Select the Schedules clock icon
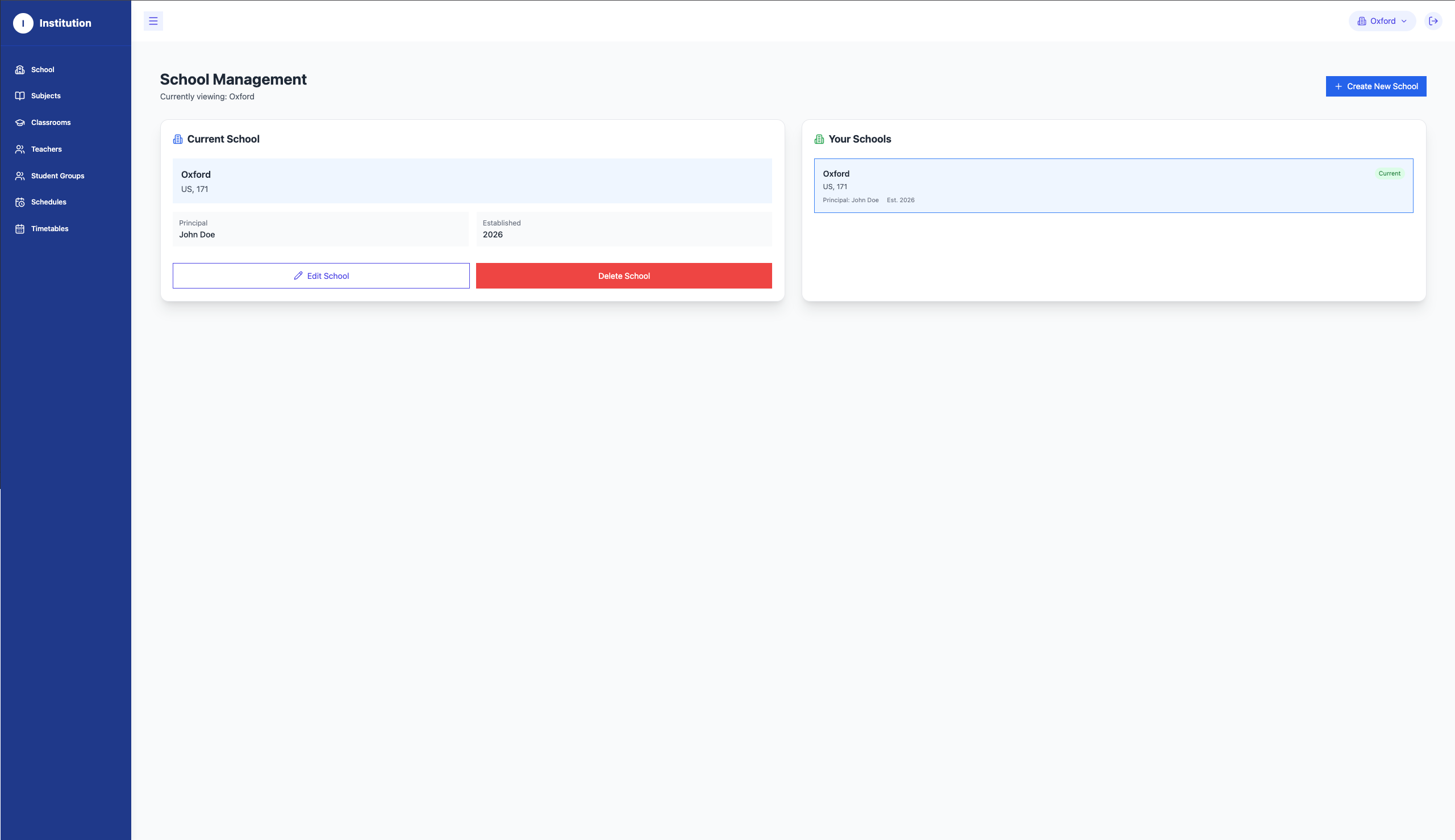The image size is (1455, 840). coord(20,202)
